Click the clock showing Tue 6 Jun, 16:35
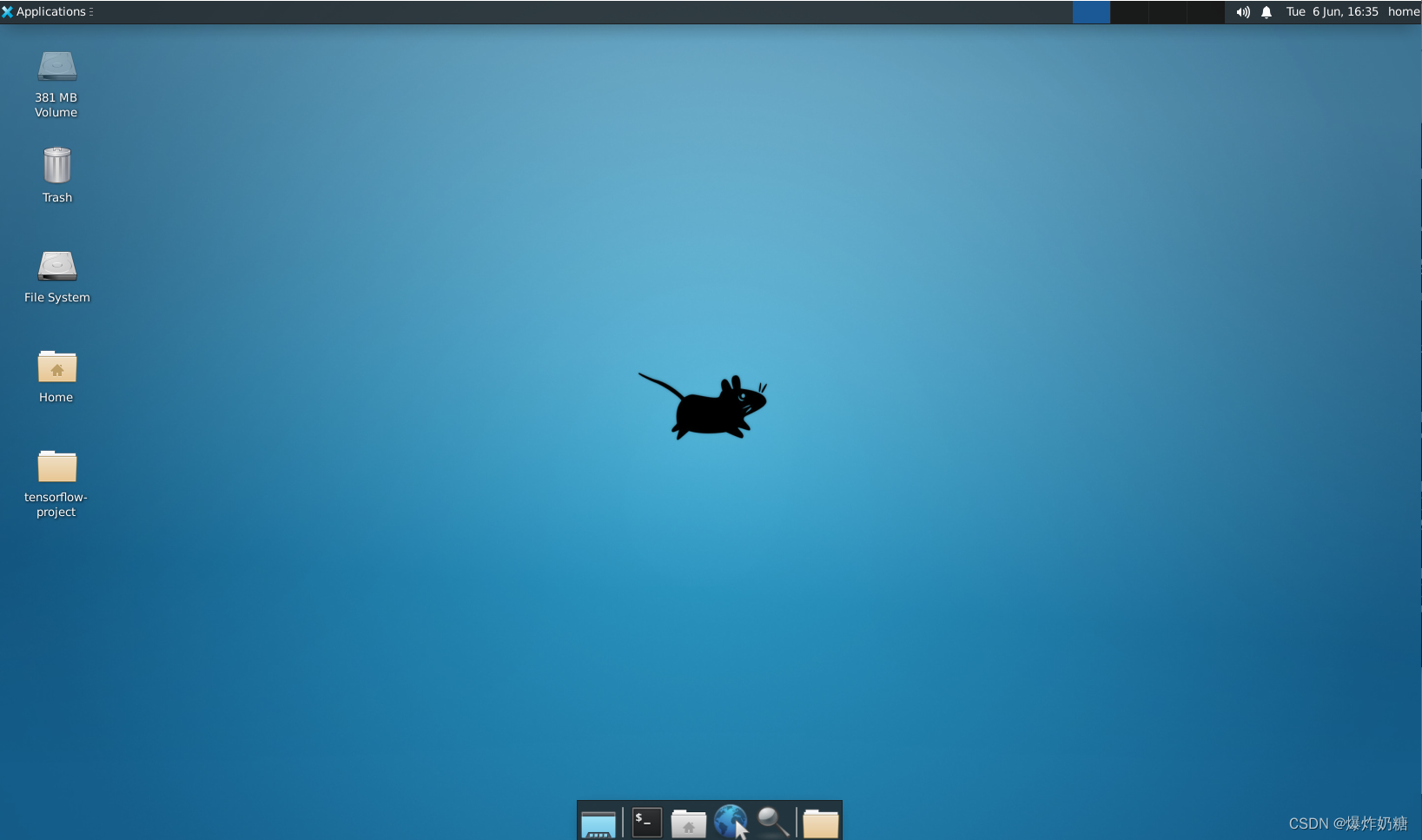The height and width of the screenshot is (840, 1422). coord(1332,12)
